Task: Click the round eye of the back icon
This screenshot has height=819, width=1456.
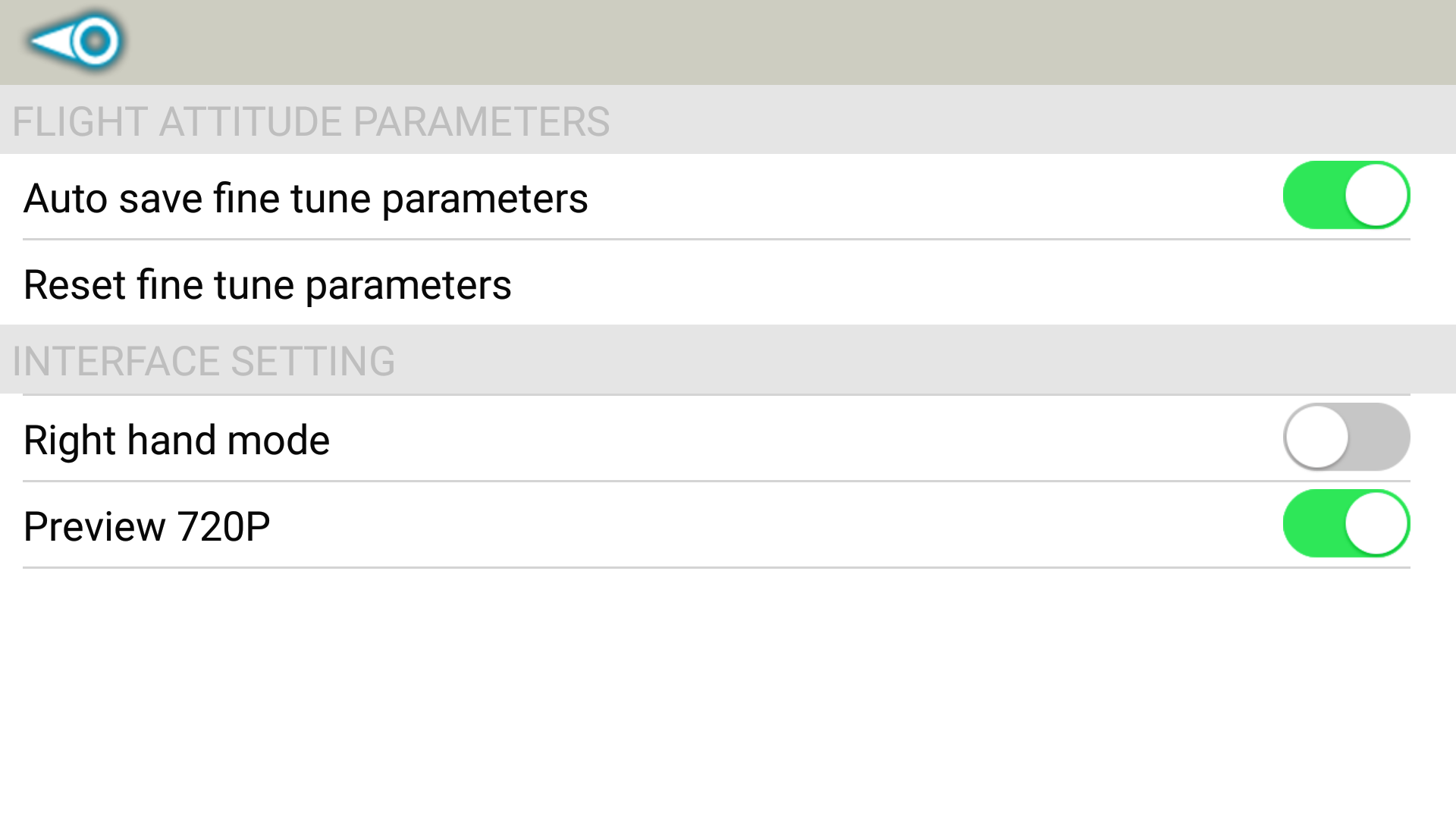Action: [96, 41]
